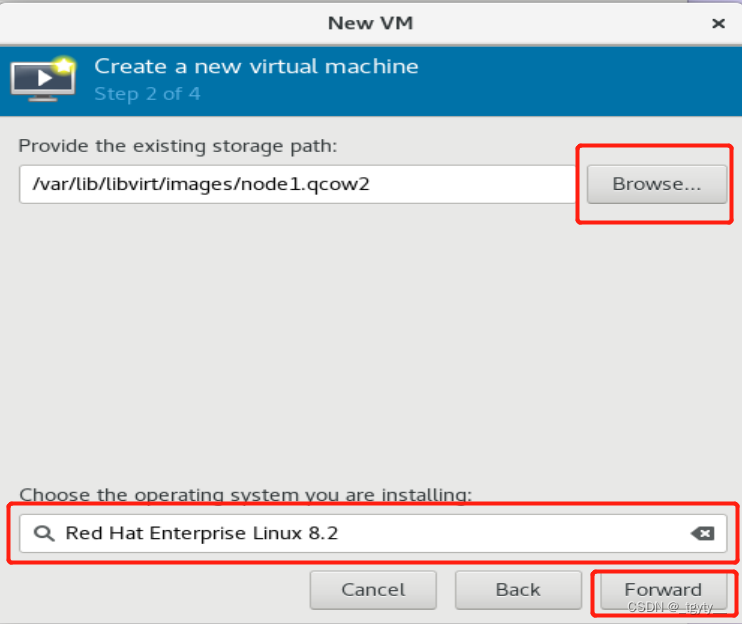Click the "Create a new virtual machine" heading
The width and height of the screenshot is (742, 624).
click(256, 67)
